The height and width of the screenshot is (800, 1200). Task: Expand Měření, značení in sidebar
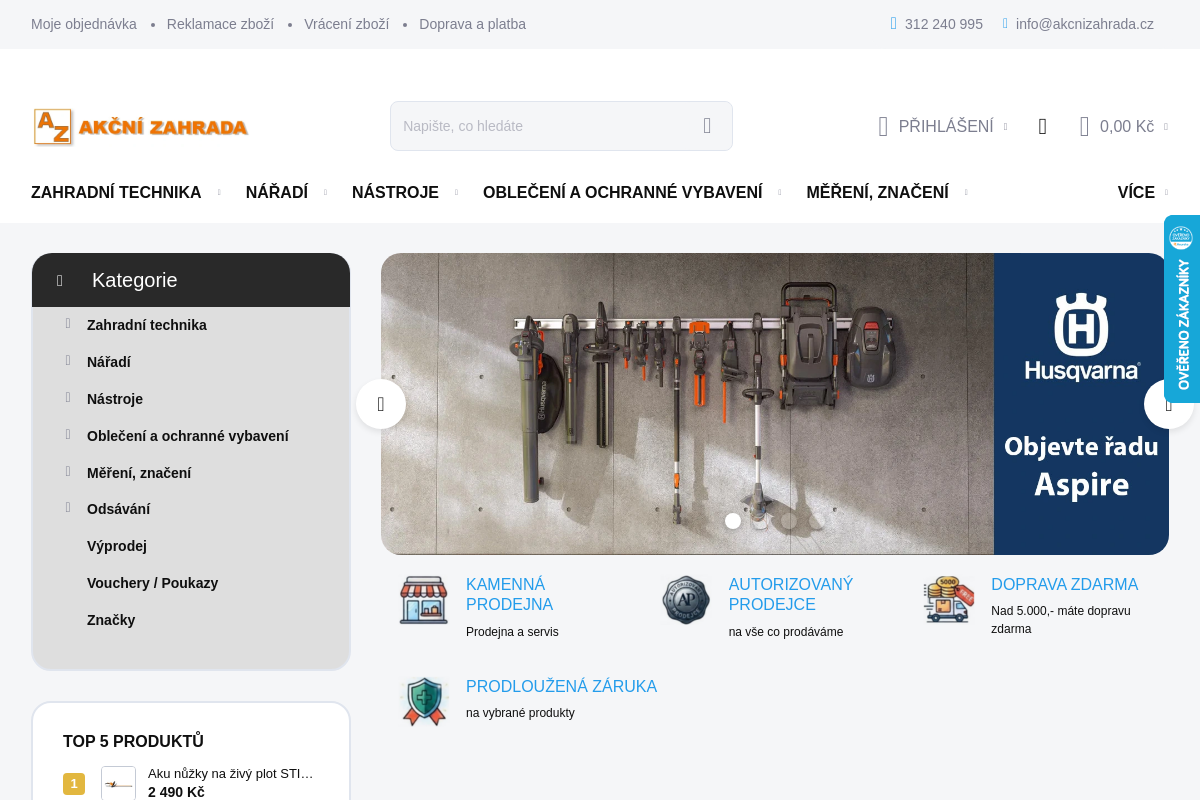[x=68, y=472]
